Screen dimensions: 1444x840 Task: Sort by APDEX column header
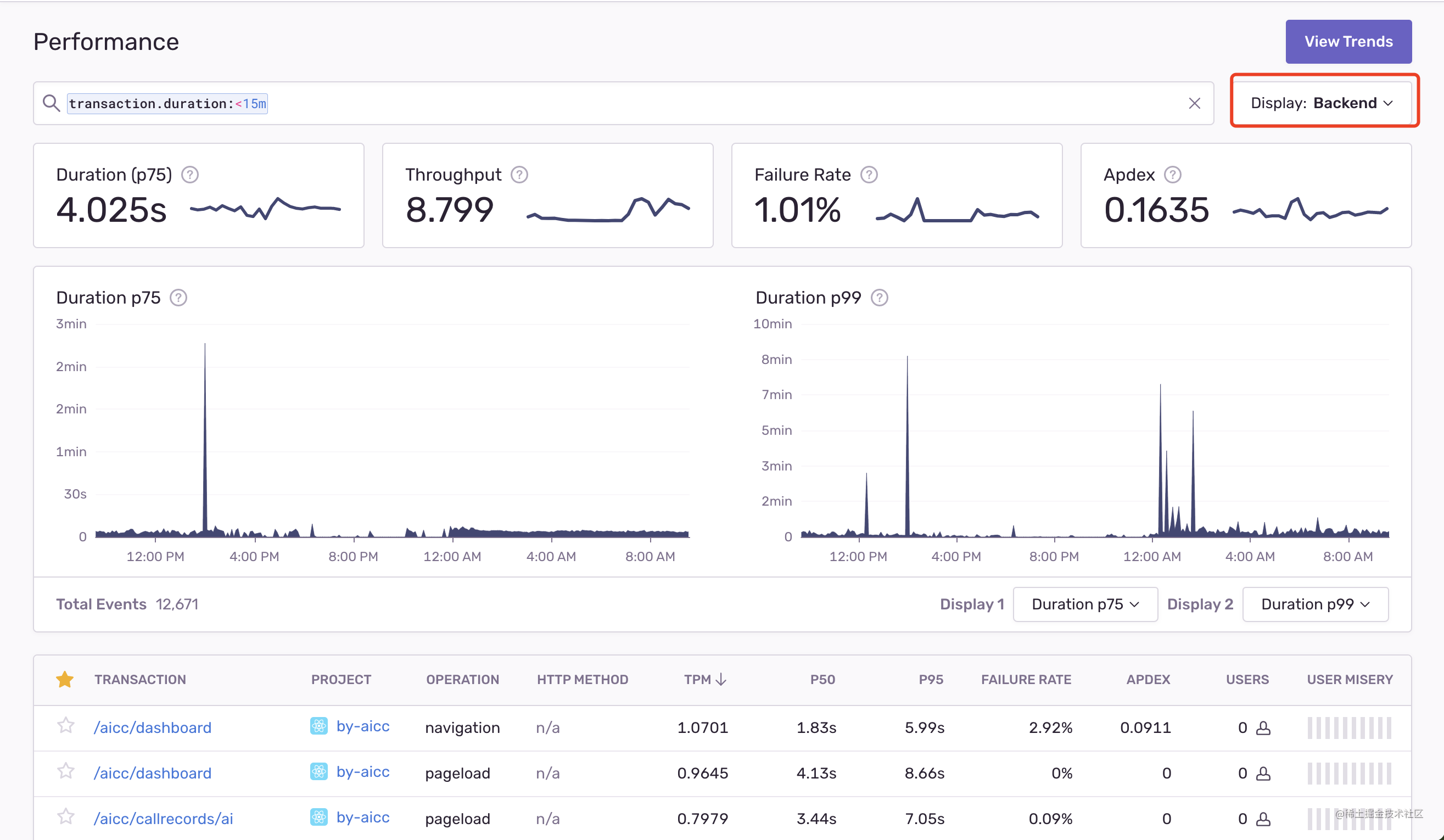(1148, 680)
